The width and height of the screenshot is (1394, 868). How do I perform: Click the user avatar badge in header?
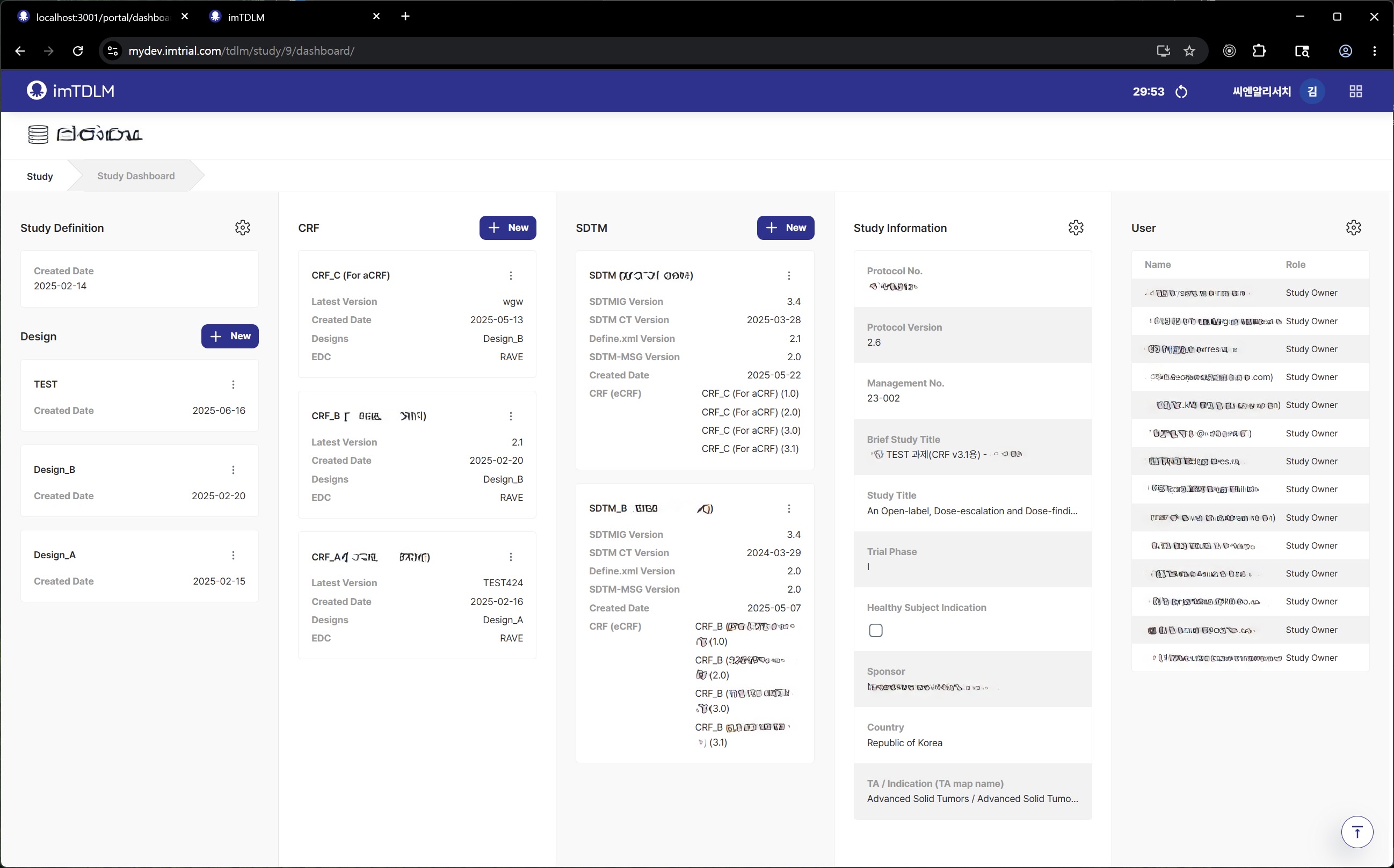pyautogui.click(x=1312, y=91)
